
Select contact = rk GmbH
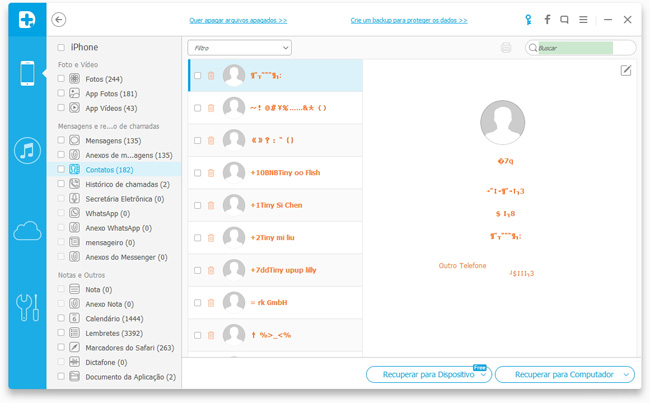pyautogui.click(x=275, y=303)
